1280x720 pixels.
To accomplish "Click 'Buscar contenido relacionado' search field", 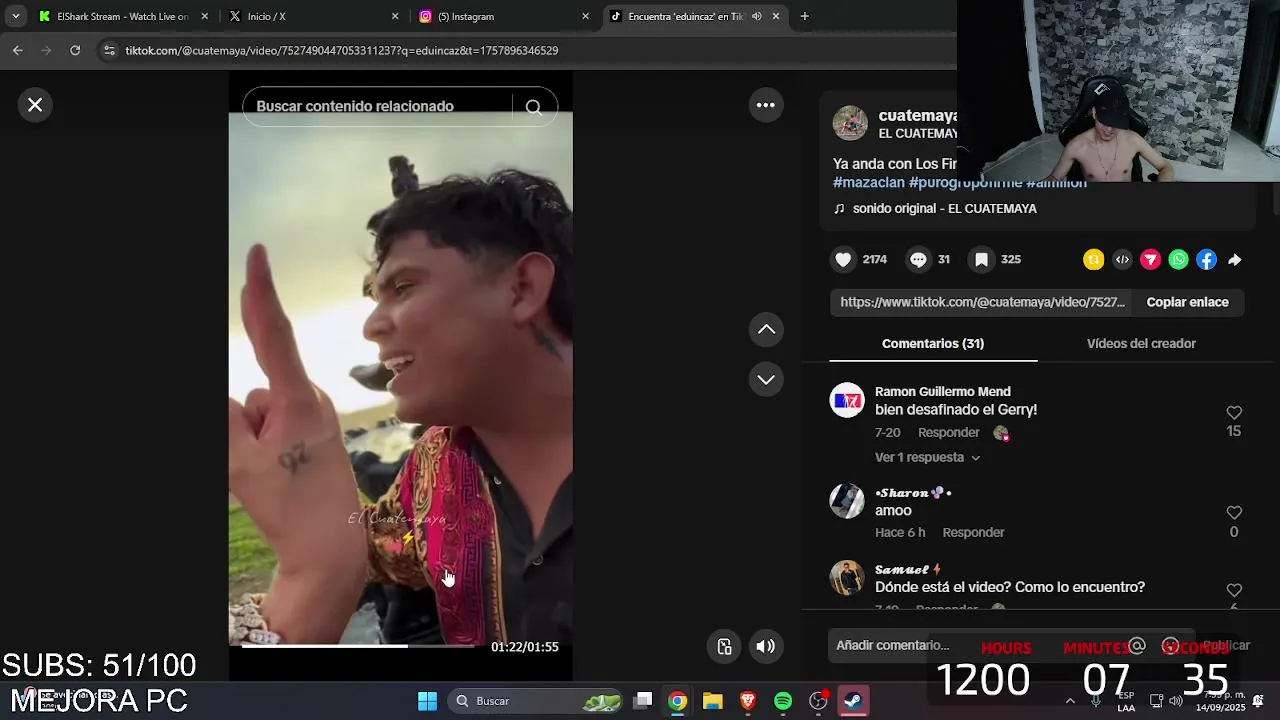I will 377,106.
